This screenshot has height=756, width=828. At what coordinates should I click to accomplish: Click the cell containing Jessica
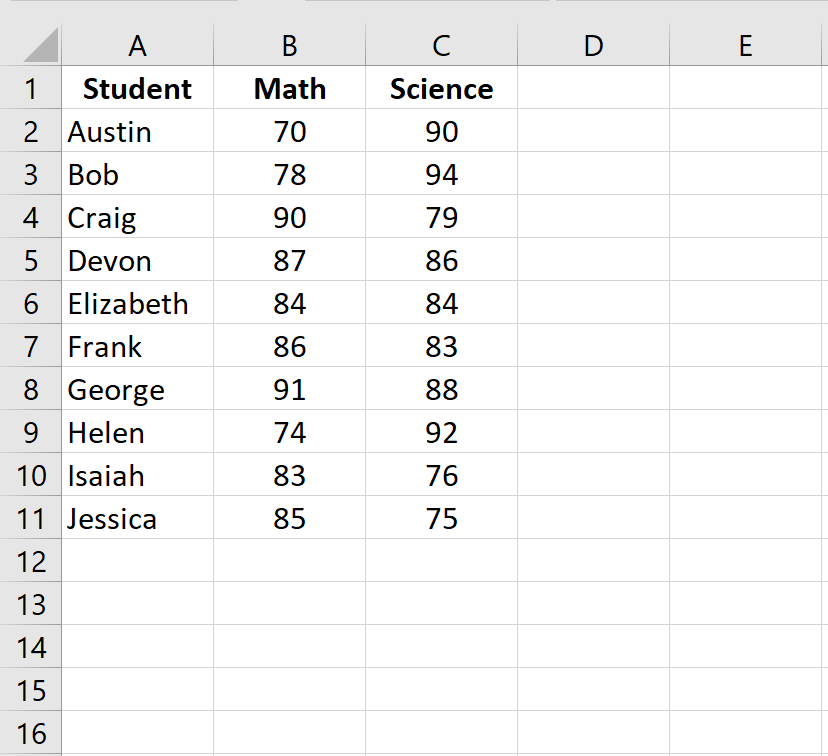point(137,518)
